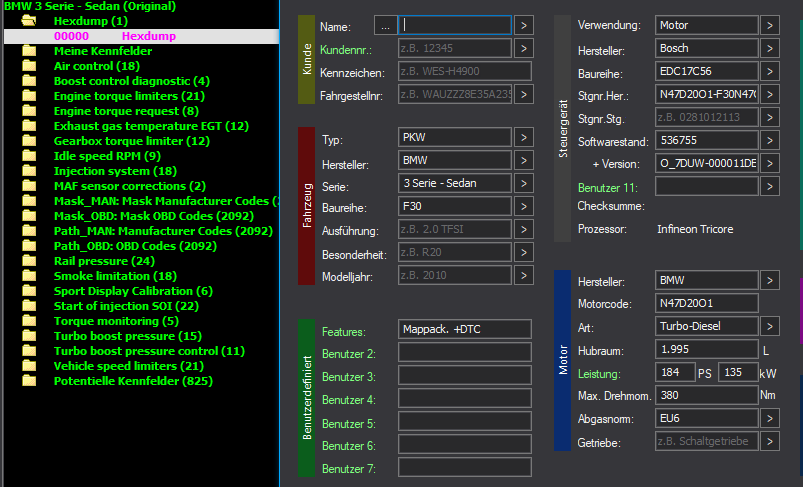Open the Air control folder icon
This screenshot has width=803, height=487.
[29, 66]
